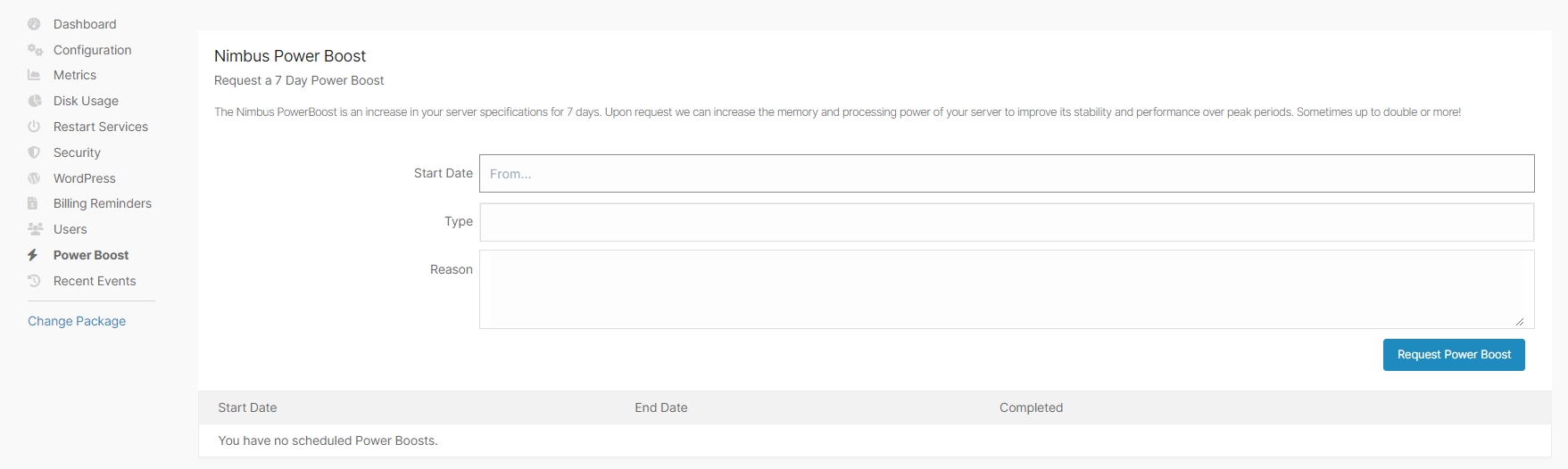The width and height of the screenshot is (1568, 469).
Task: Click the Start Date form label
Action: pos(444,173)
